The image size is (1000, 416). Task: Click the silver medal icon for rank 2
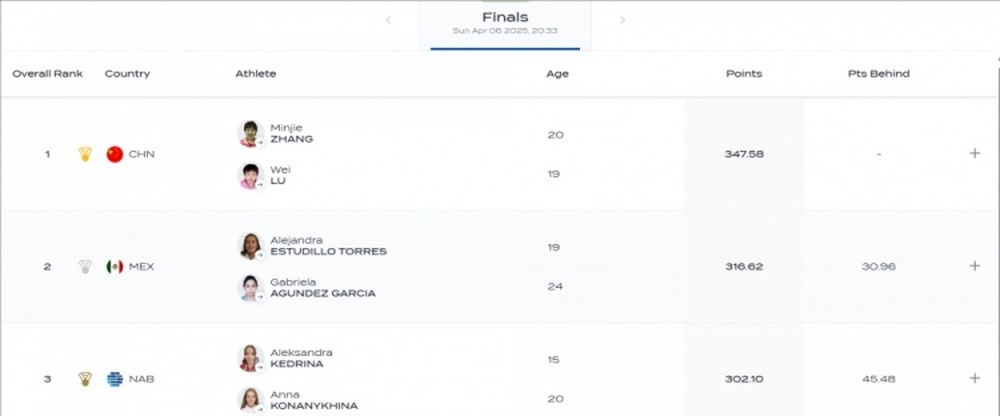(85, 266)
